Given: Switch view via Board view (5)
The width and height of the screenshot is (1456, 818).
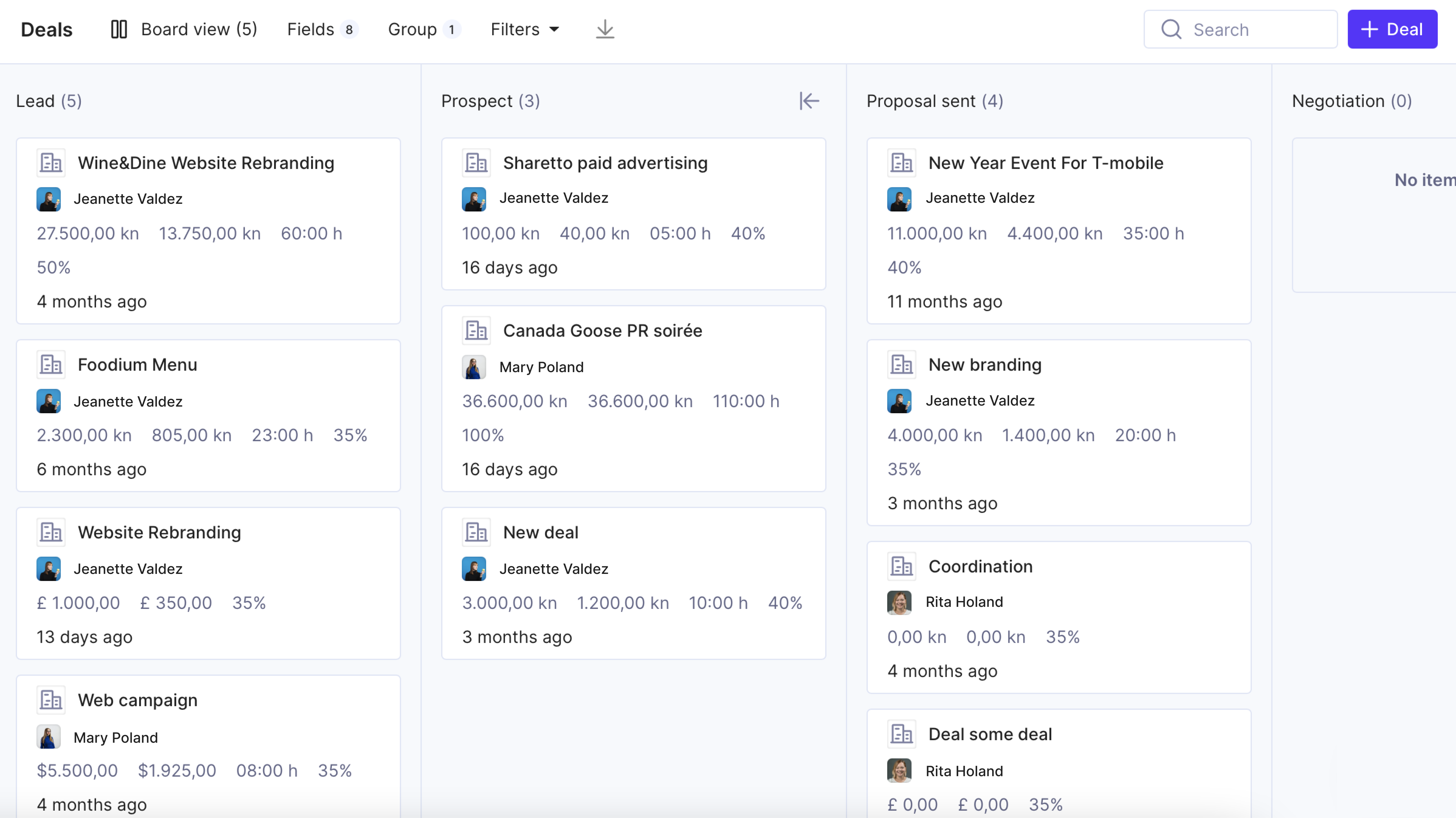Looking at the screenshot, I should (199, 29).
